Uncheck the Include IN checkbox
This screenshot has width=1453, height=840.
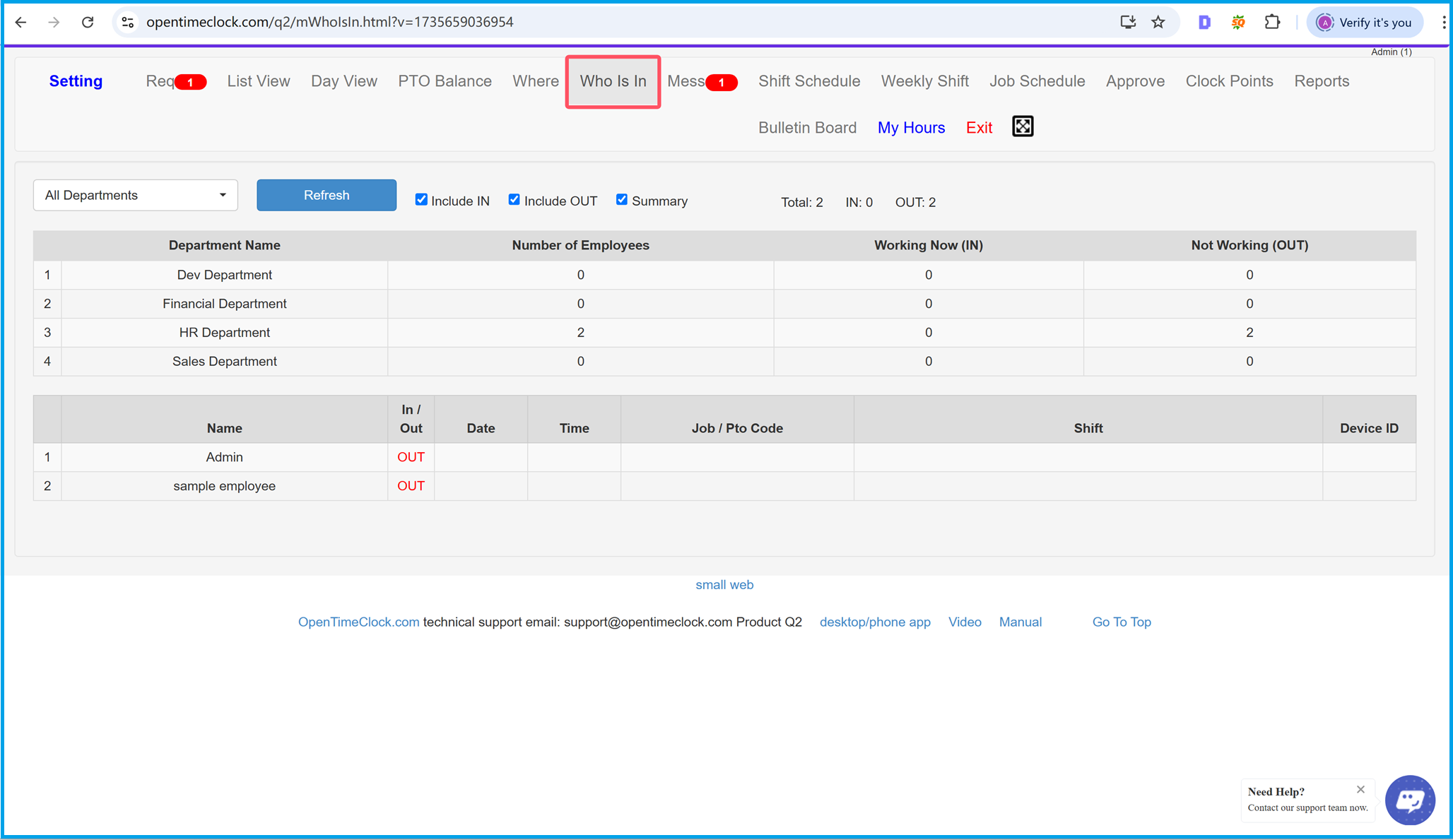421,199
